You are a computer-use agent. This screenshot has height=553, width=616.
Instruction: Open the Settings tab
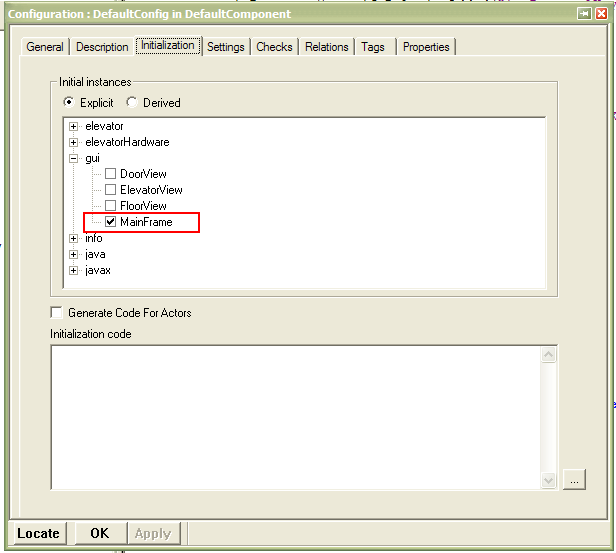click(226, 47)
